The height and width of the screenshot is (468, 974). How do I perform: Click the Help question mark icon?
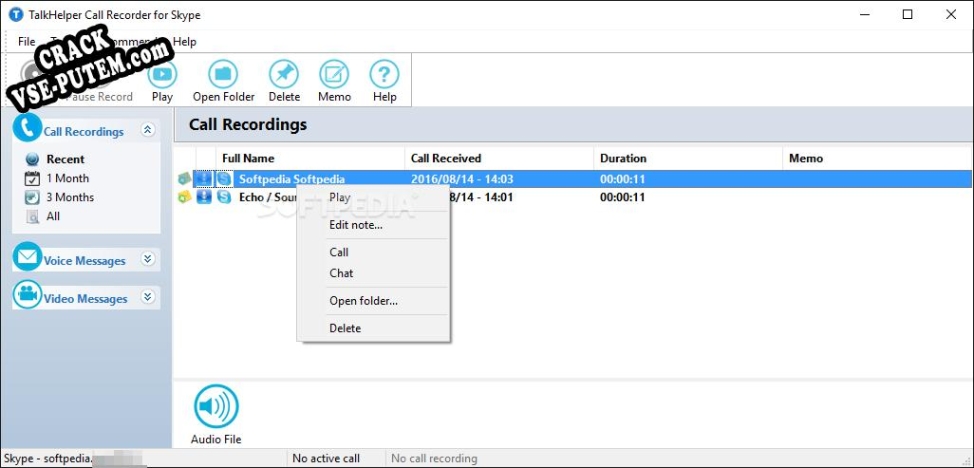click(384, 76)
